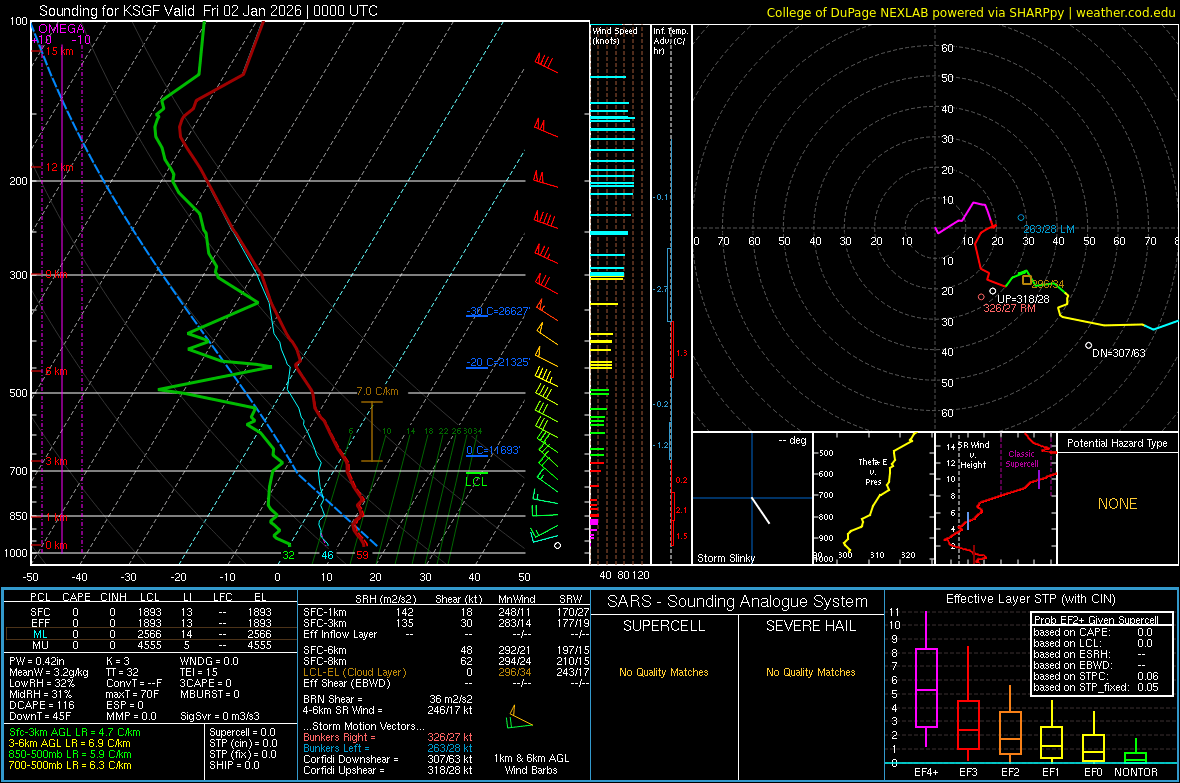This screenshot has height=783, width=1180.
Task: Click the '-30 C=26627'' height label
Action: 497,311
